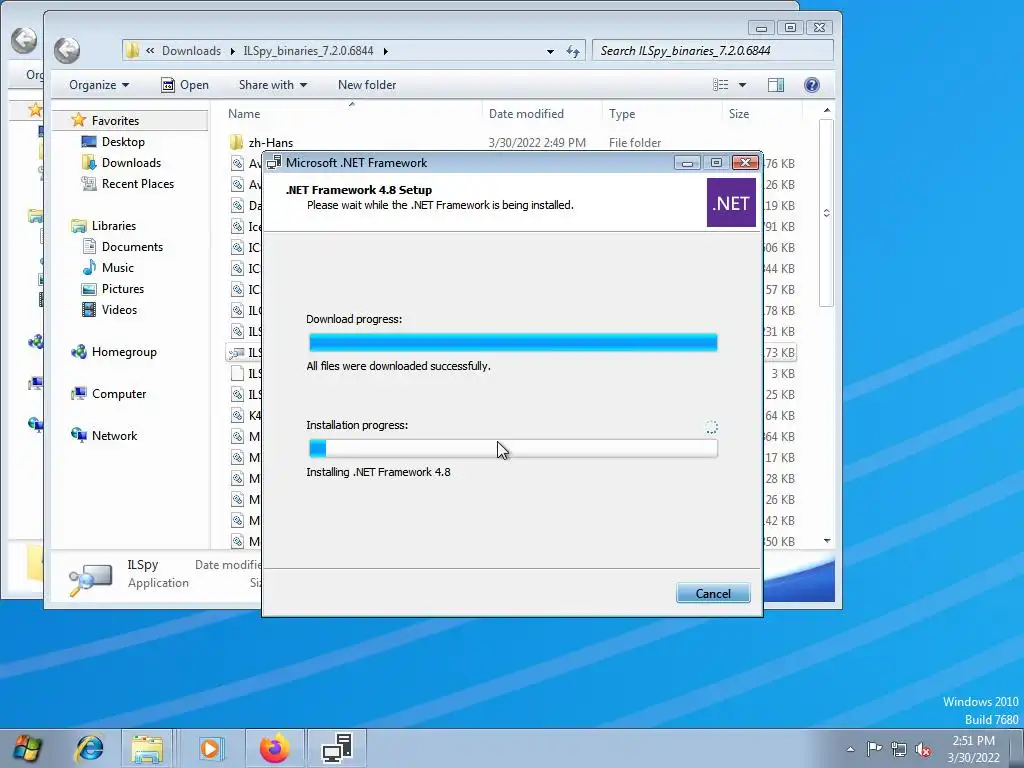Click the .NET purple logo in setup dialog
Viewport: 1024px width, 768px height.
pos(731,203)
